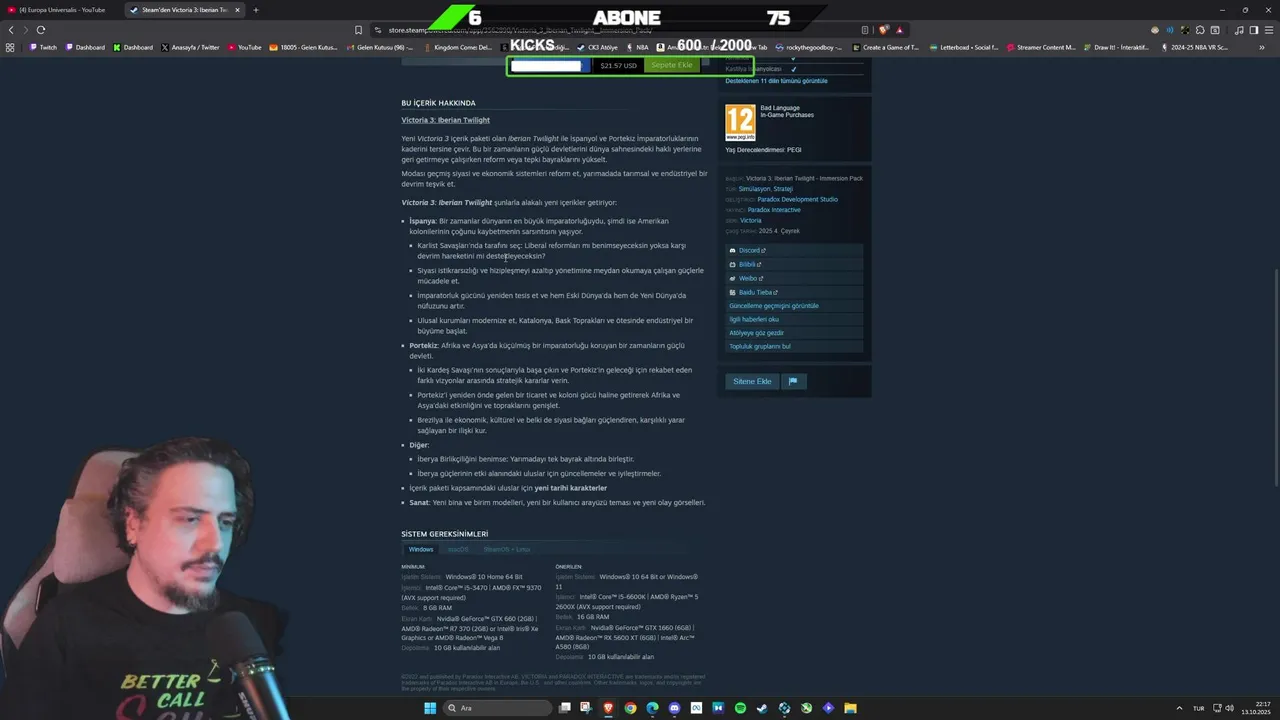Open Paradox Interactive publisher link
Screen dimensions: 1280x720
point(774,210)
